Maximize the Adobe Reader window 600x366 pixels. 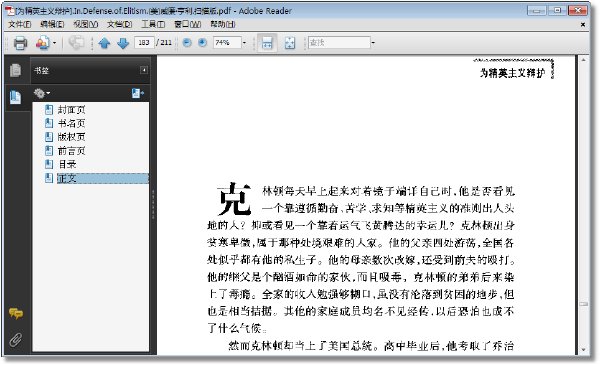[x=557, y=11]
